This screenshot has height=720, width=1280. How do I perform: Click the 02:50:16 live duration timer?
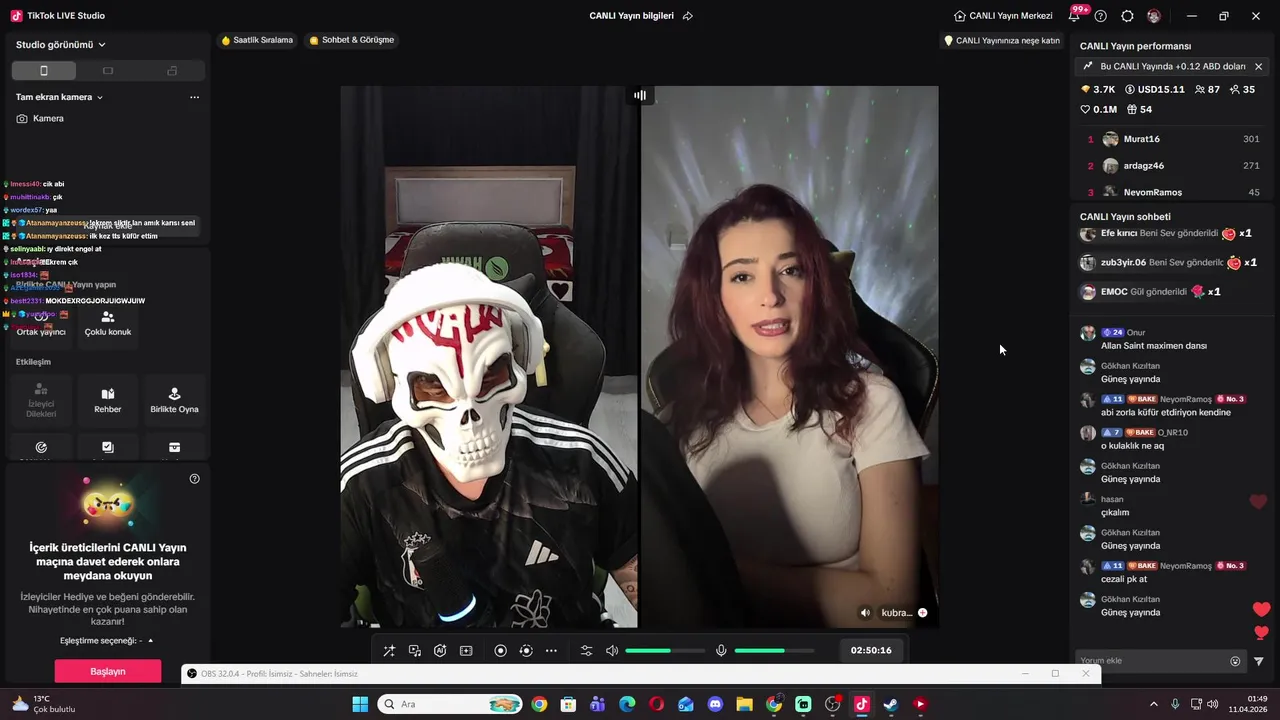coord(871,650)
